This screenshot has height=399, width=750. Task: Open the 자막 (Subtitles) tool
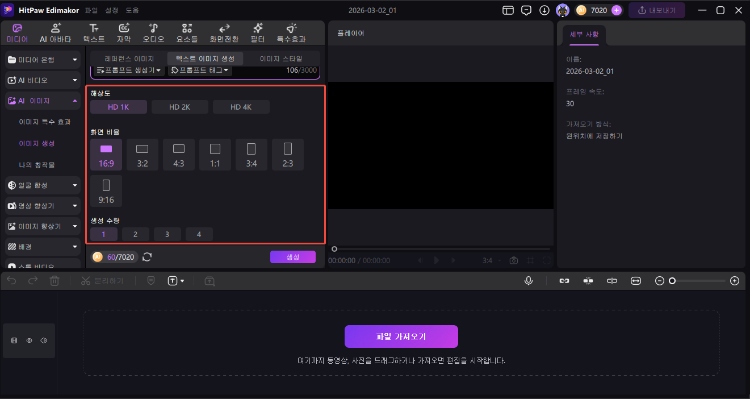124,33
